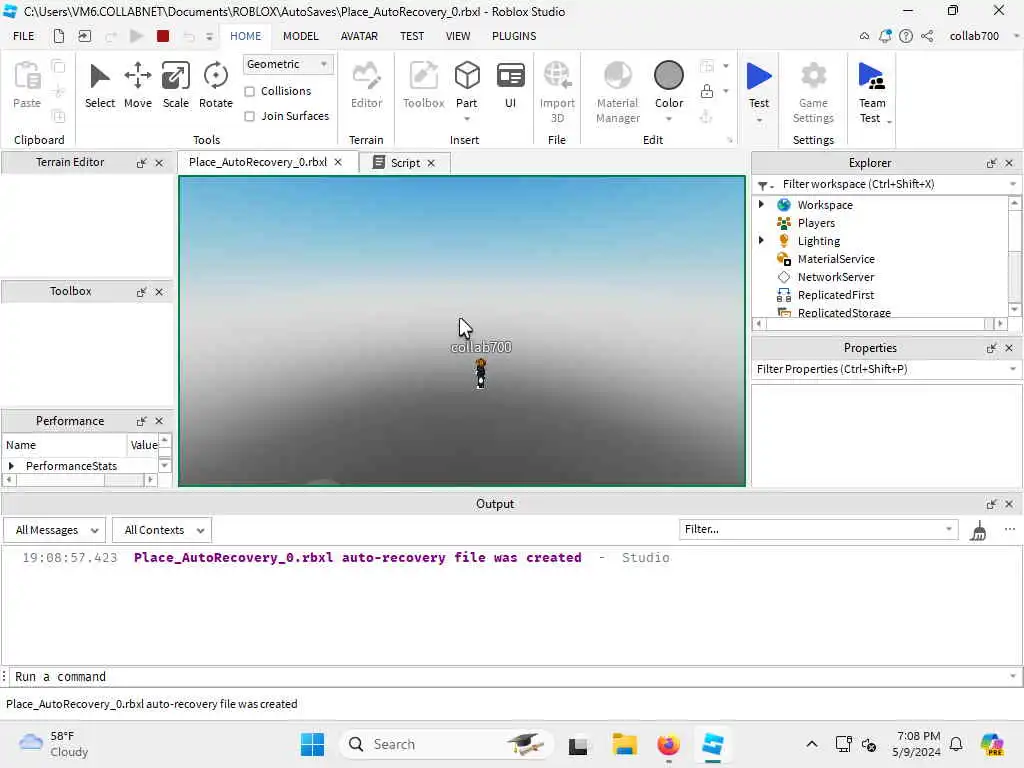Image resolution: width=1024 pixels, height=768 pixels.
Task: Open Firefox from taskbar
Action: click(x=668, y=744)
